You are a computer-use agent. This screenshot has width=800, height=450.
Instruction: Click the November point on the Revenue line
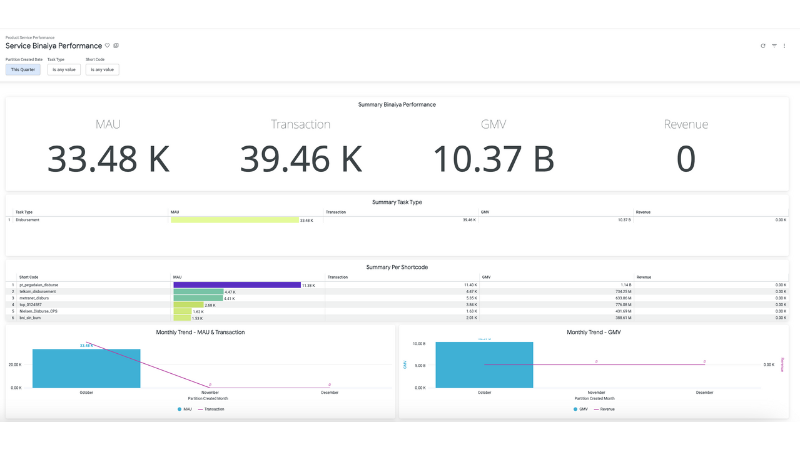pos(596,364)
